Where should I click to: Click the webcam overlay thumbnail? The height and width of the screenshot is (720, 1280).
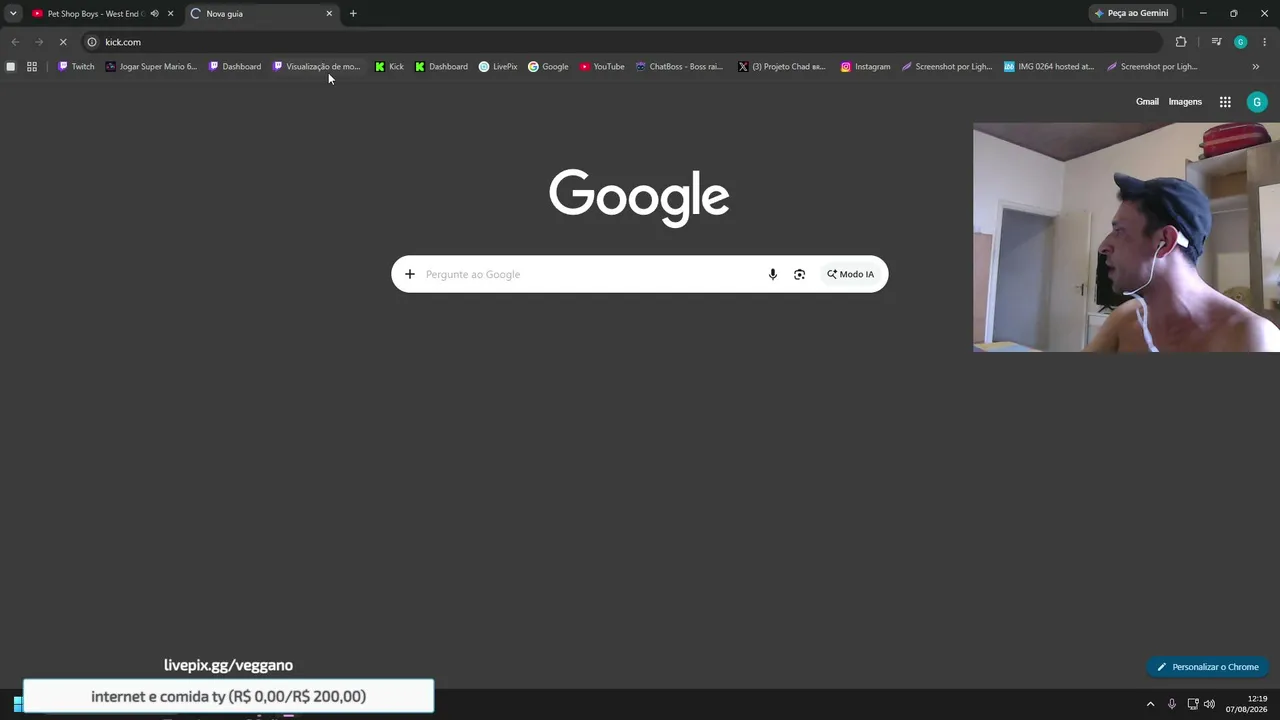tap(1126, 237)
